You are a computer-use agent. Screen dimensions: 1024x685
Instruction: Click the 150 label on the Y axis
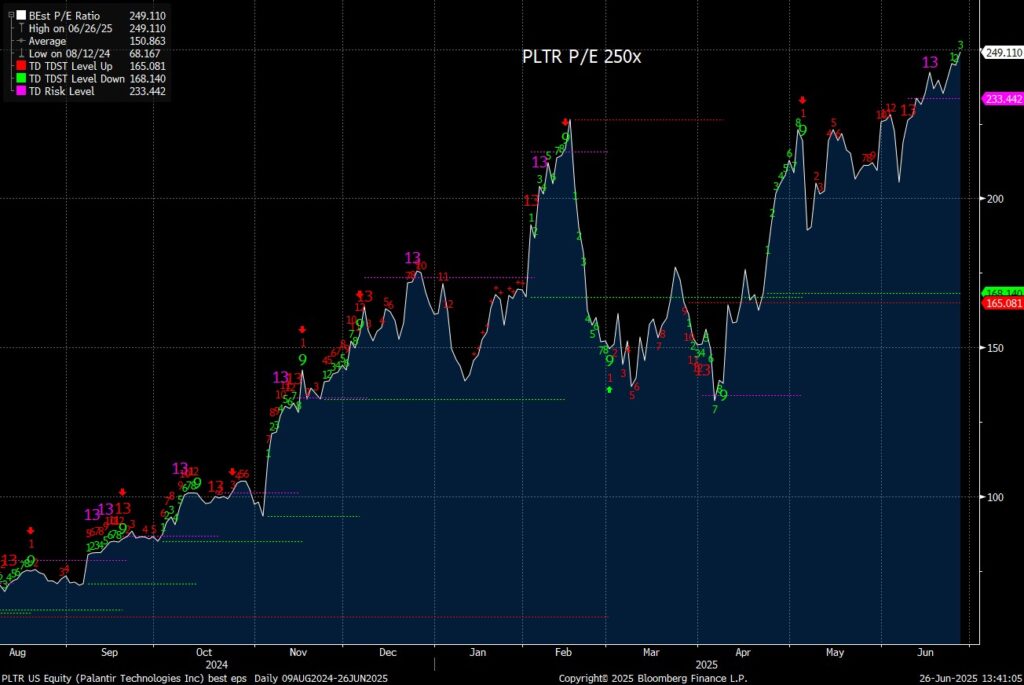995,347
